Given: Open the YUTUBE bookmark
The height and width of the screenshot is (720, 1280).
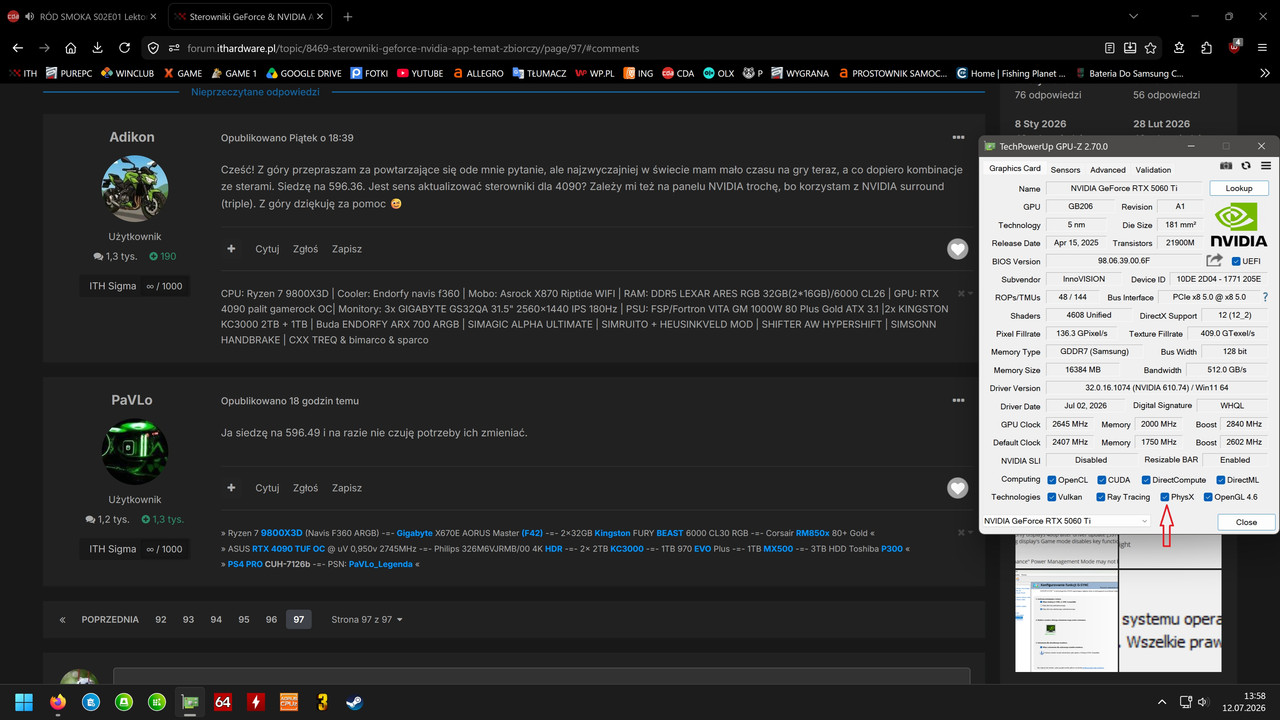Looking at the screenshot, I should 420,73.
